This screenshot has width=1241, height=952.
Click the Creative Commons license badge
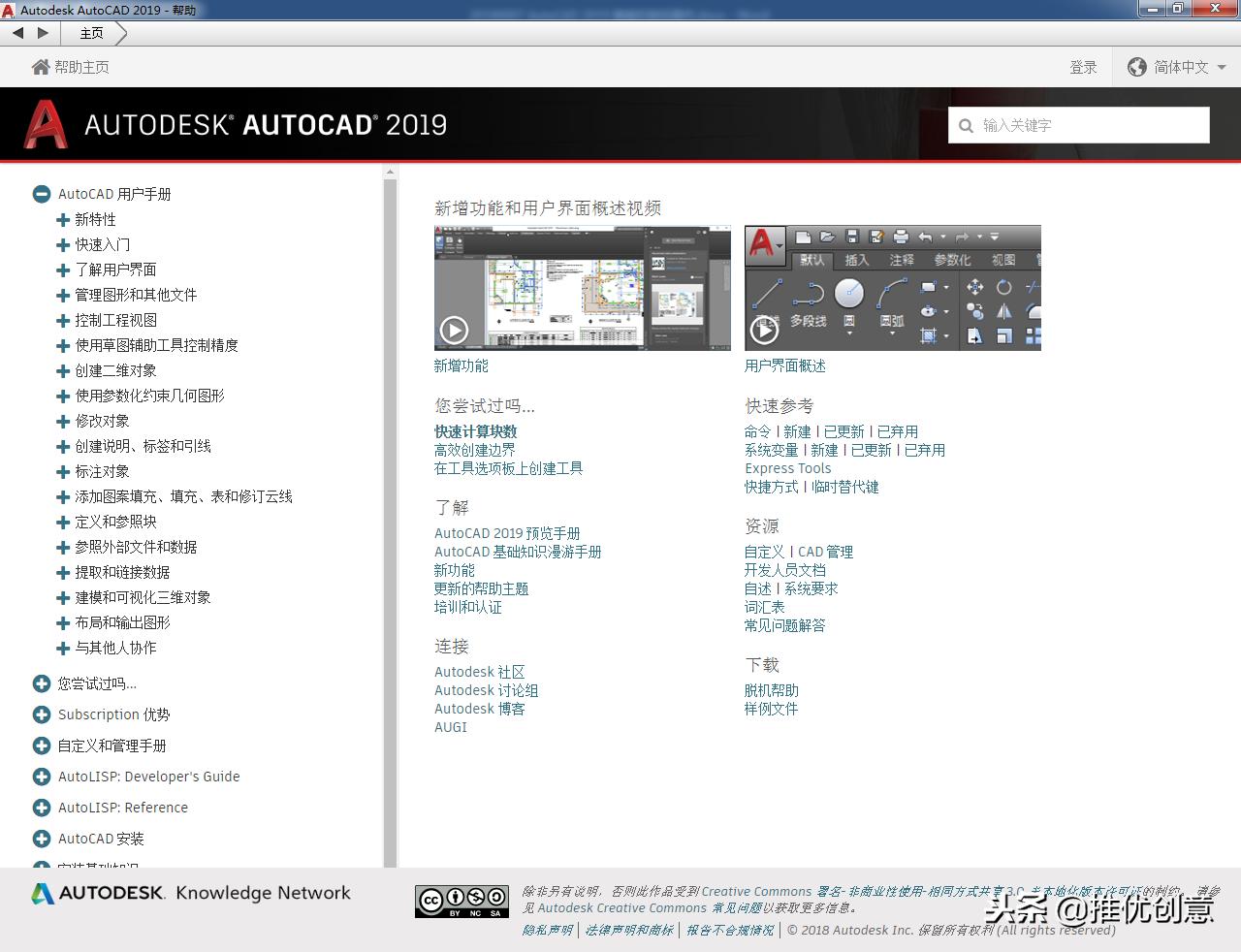pyautogui.click(x=461, y=901)
